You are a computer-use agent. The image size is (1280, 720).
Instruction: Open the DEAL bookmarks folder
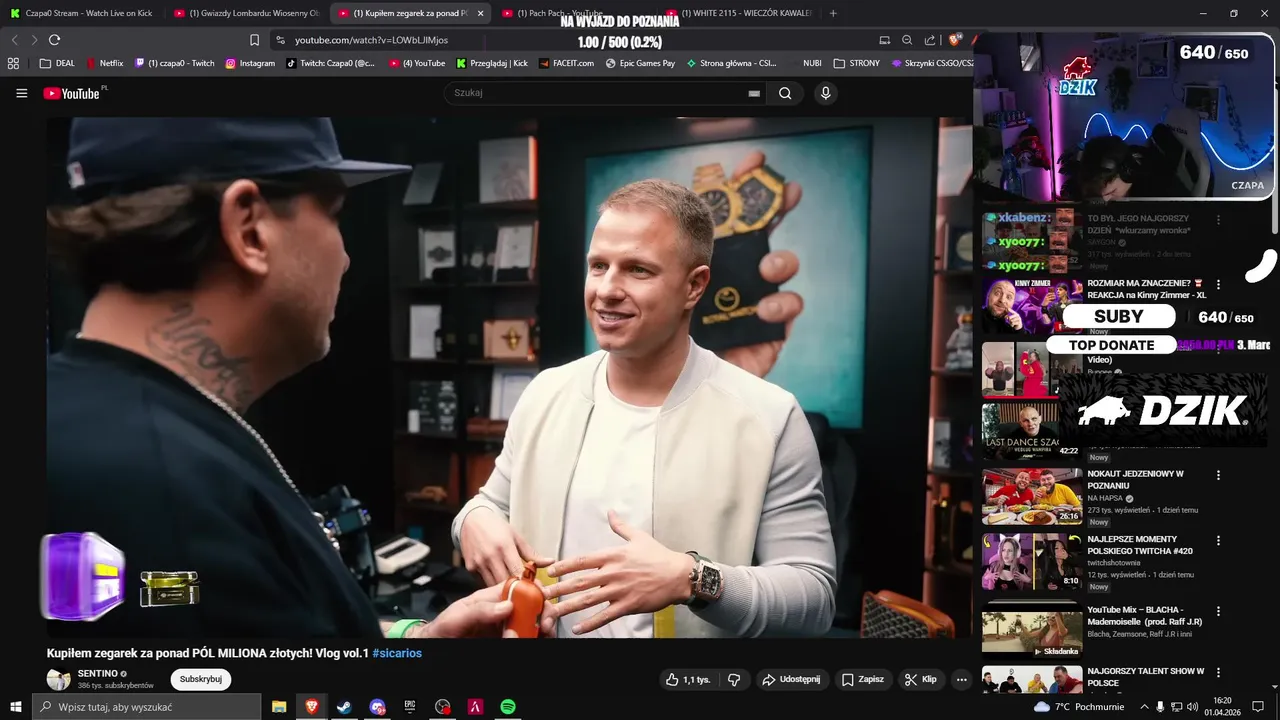tap(57, 63)
